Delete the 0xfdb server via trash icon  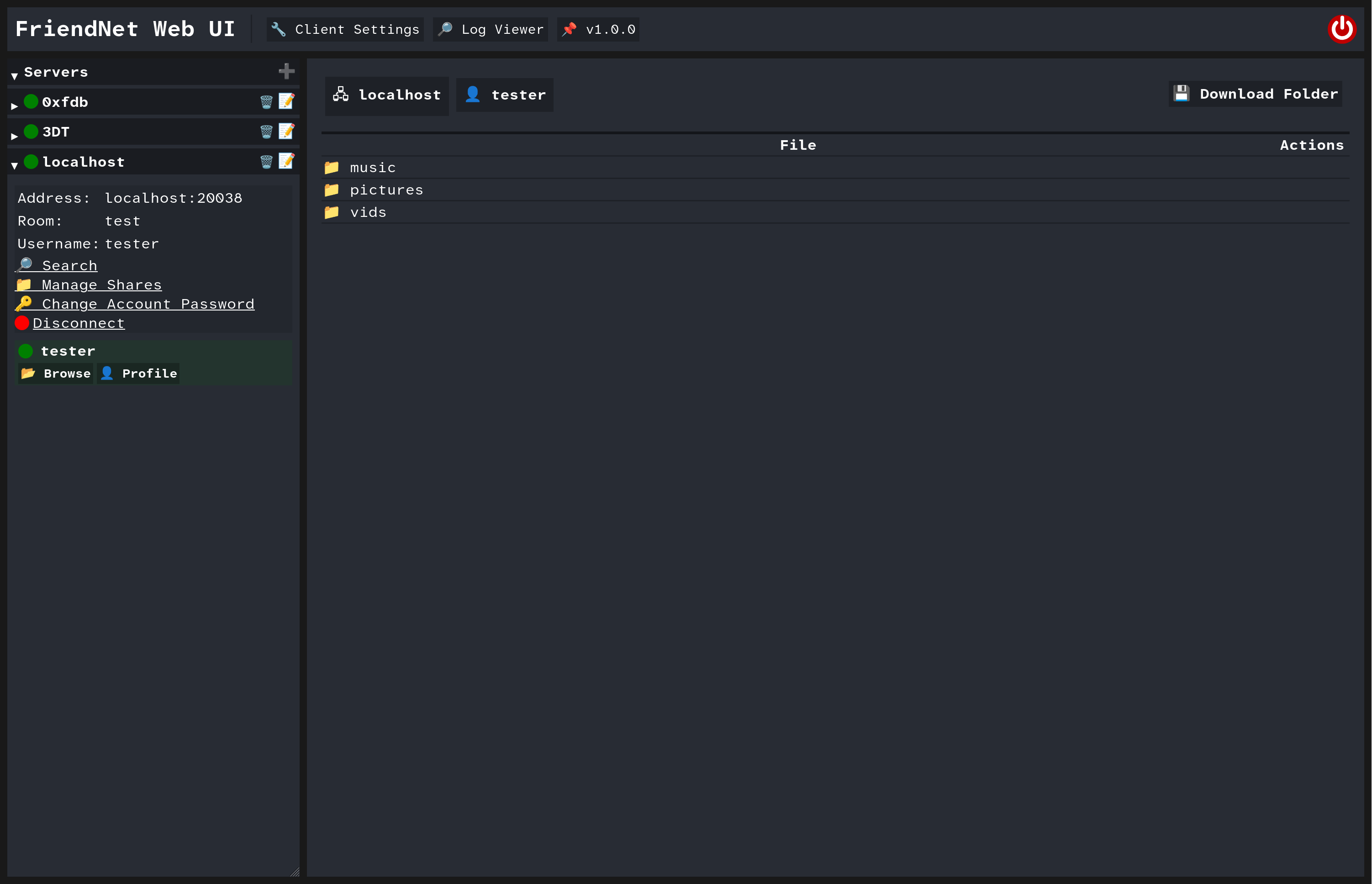(266, 102)
